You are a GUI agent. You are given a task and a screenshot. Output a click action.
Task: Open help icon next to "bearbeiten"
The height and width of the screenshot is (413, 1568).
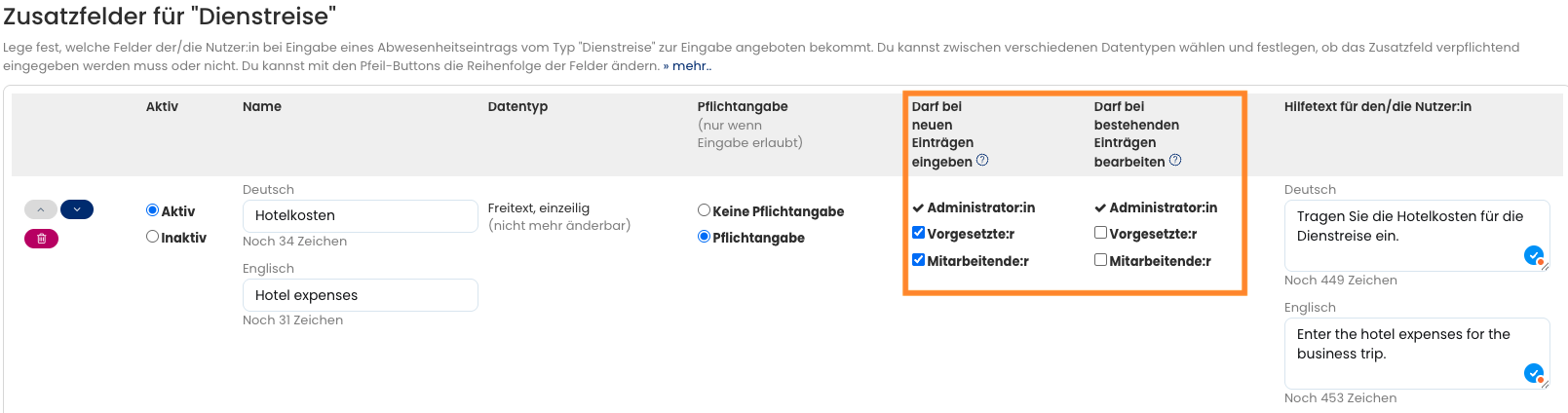pyautogui.click(x=1175, y=161)
